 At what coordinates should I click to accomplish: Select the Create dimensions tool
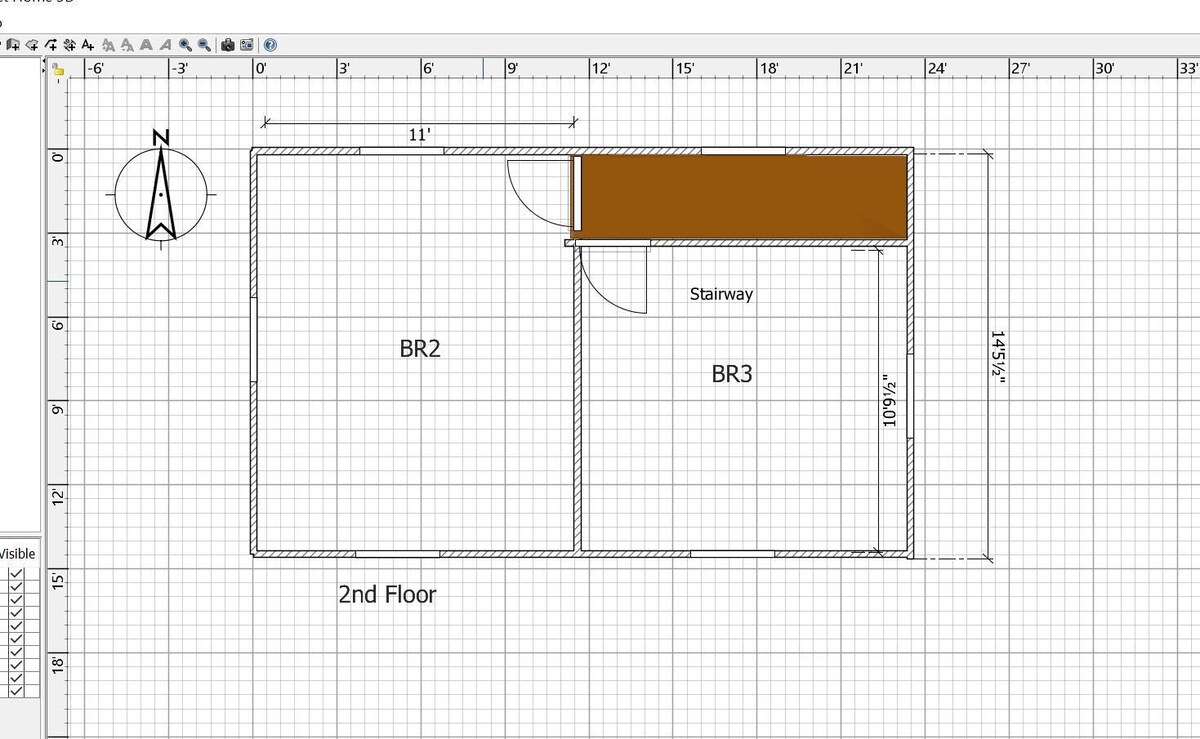pyautogui.click(x=70, y=45)
